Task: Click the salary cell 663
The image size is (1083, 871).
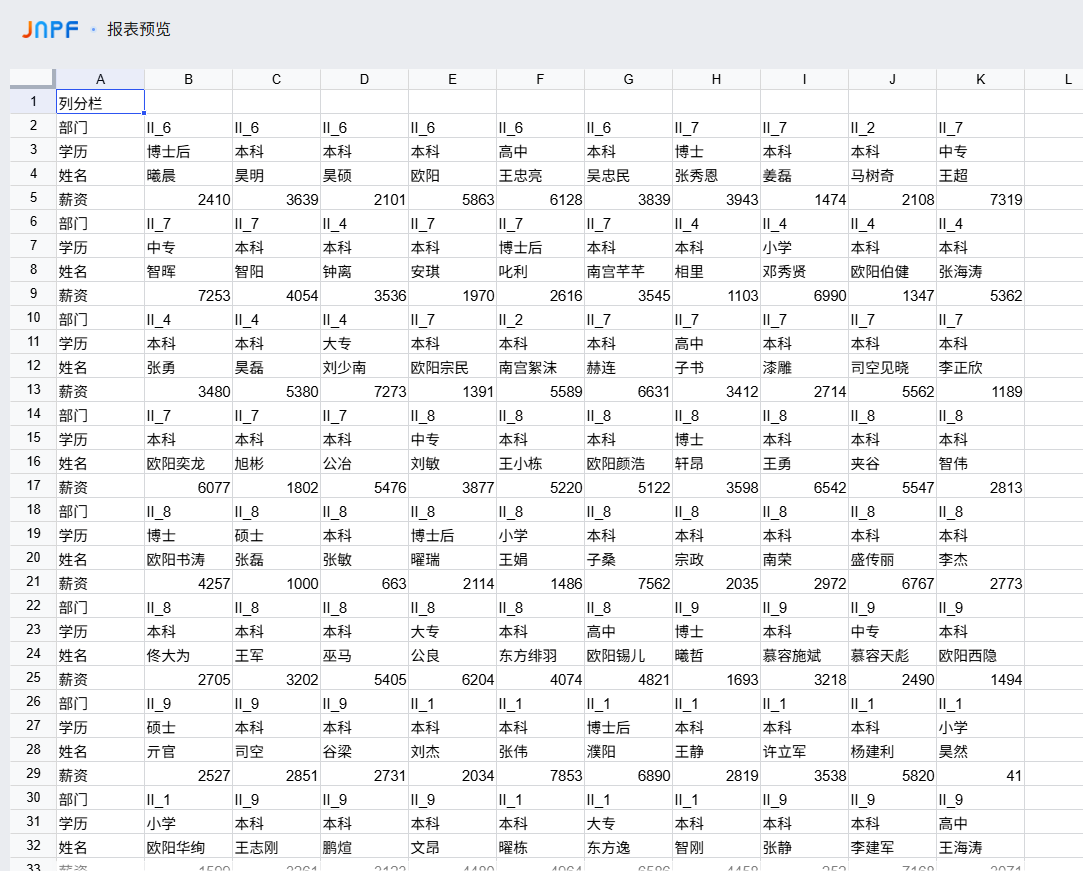Action: (x=364, y=583)
